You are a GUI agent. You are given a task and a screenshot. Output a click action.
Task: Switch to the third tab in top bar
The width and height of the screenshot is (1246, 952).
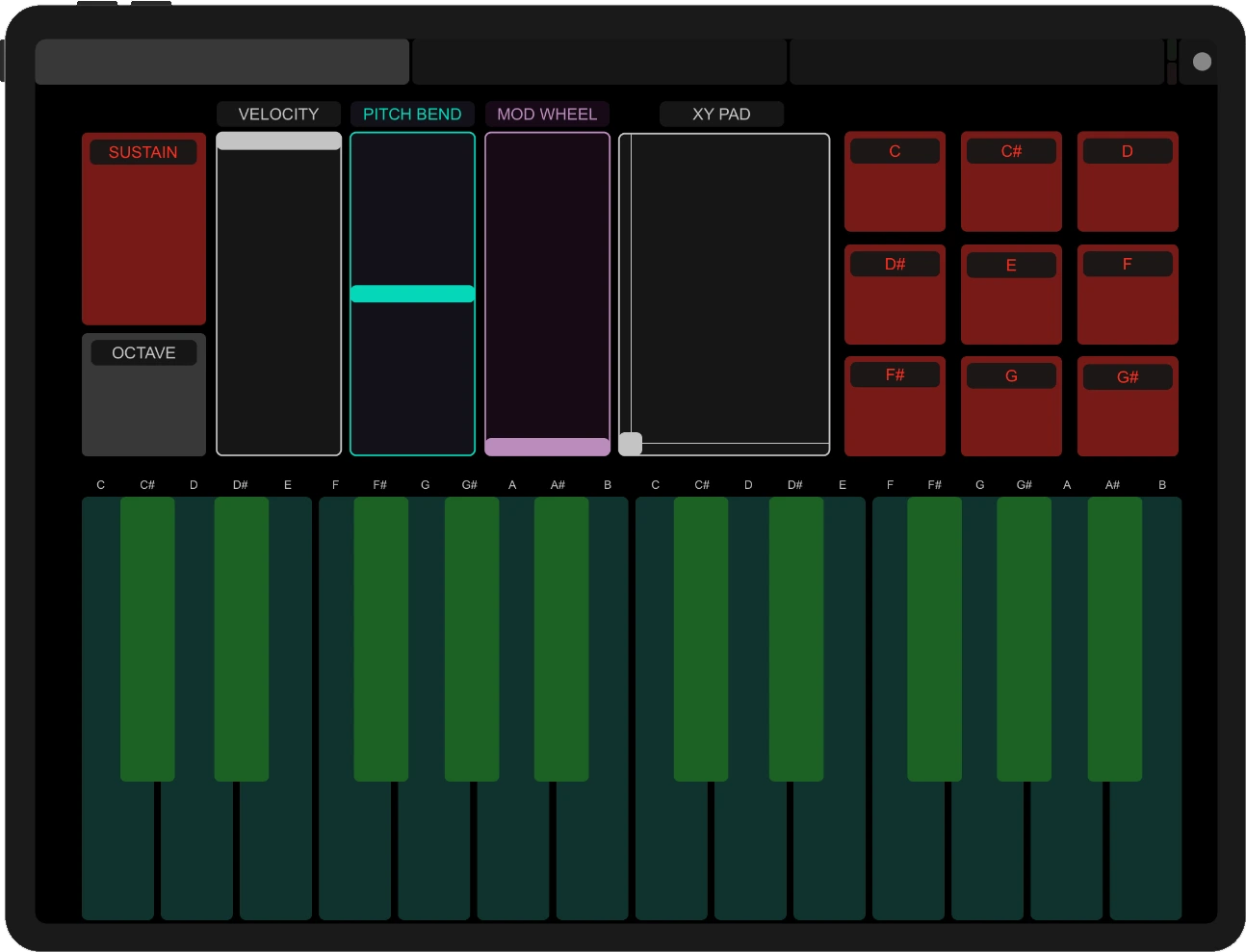click(x=976, y=62)
